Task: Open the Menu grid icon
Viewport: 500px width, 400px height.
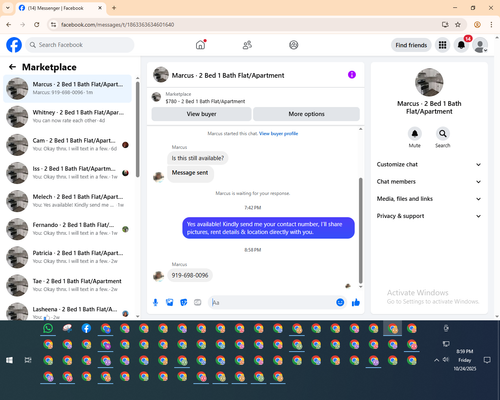Action: tap(442, 45)
